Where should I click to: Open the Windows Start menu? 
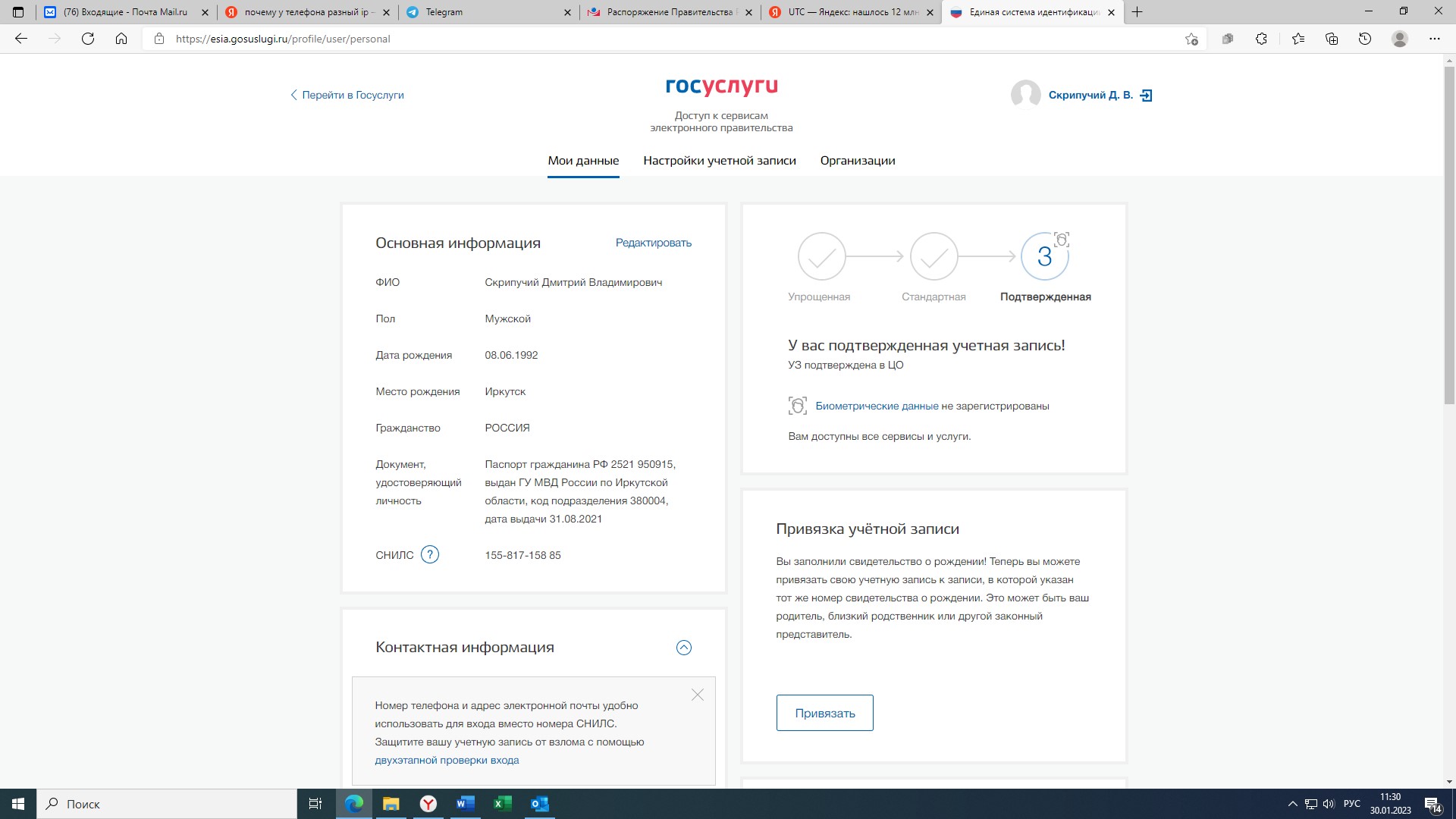[x=18, y=804]
